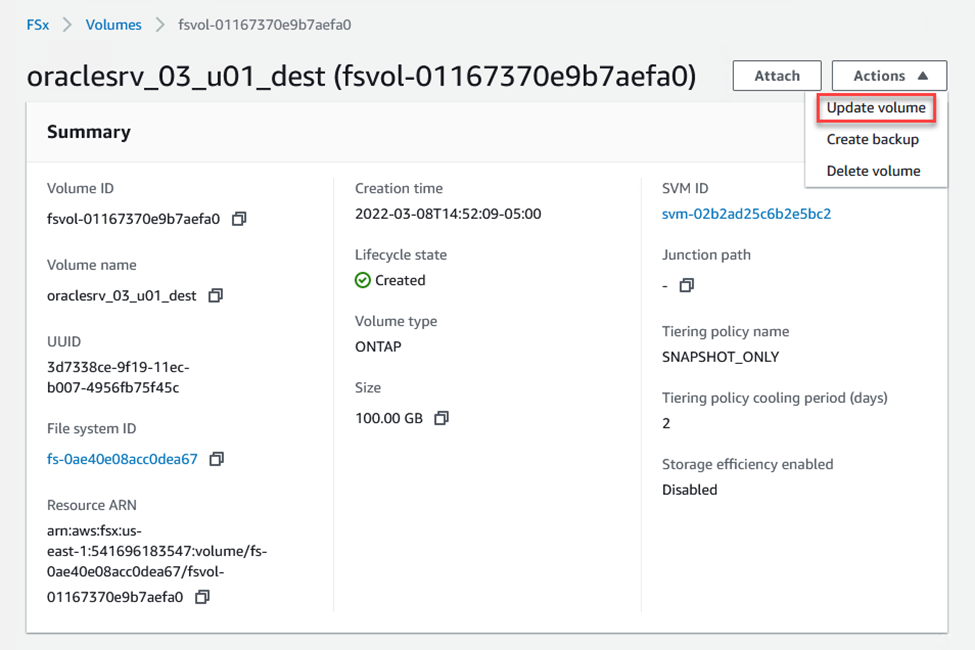Copy the Junction path value
The height and width of the screenshot is (650, 975).
686,285
